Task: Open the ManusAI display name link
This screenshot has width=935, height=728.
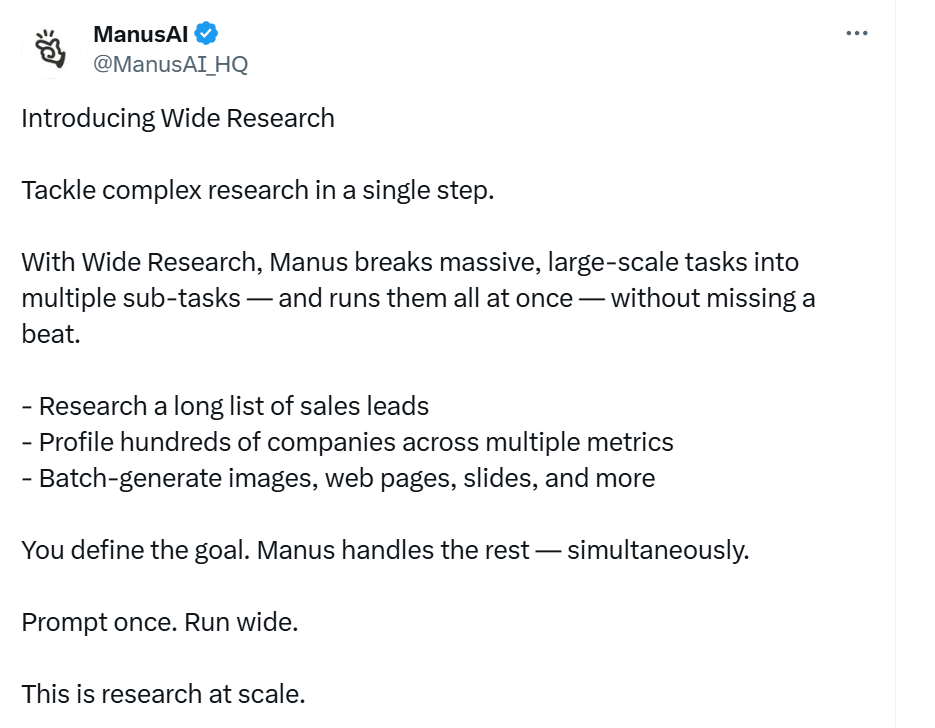Action: coord(140,34)
